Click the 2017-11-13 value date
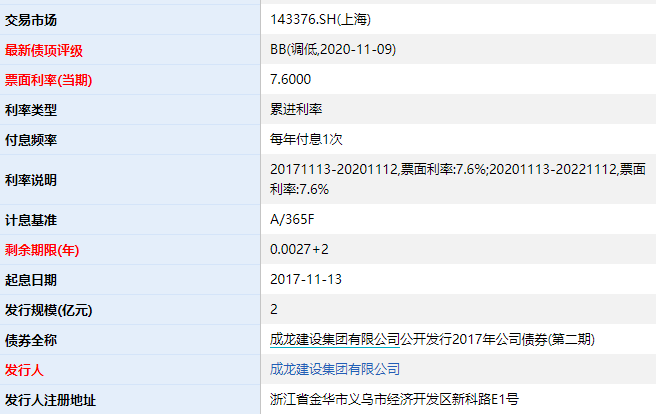This screenshot has width=656, height=414. tap(304, 279)
